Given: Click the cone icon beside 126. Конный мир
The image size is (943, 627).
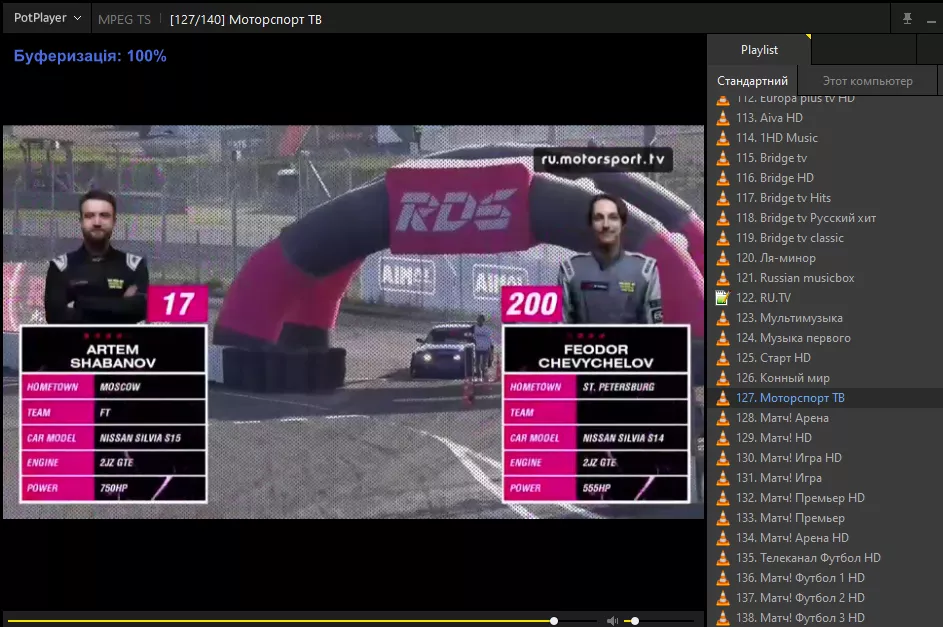Looking at the screenshot, I should (723, 378).
